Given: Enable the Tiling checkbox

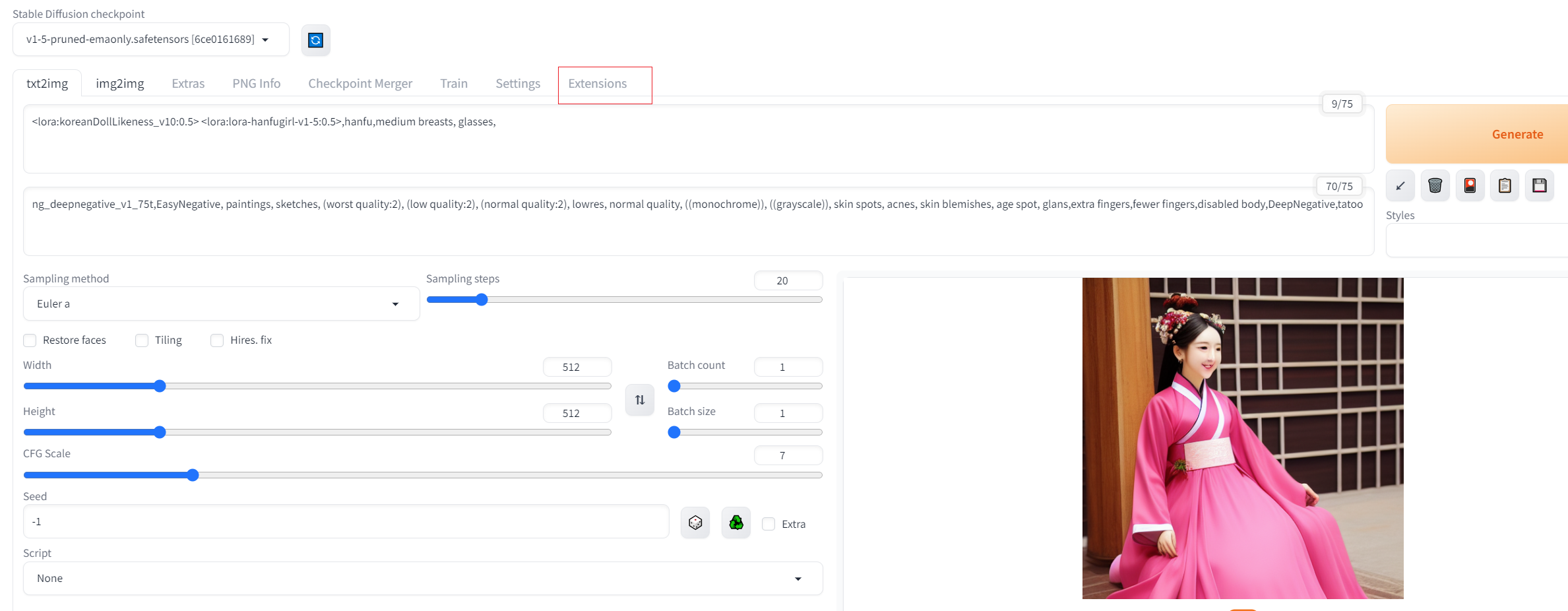Looking at the screenshot, I should [x=142, y=340].
